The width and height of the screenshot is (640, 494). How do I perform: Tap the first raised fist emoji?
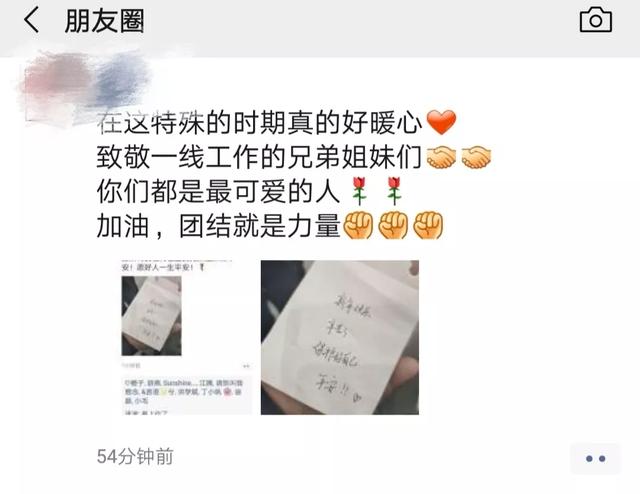pos(358,225)
